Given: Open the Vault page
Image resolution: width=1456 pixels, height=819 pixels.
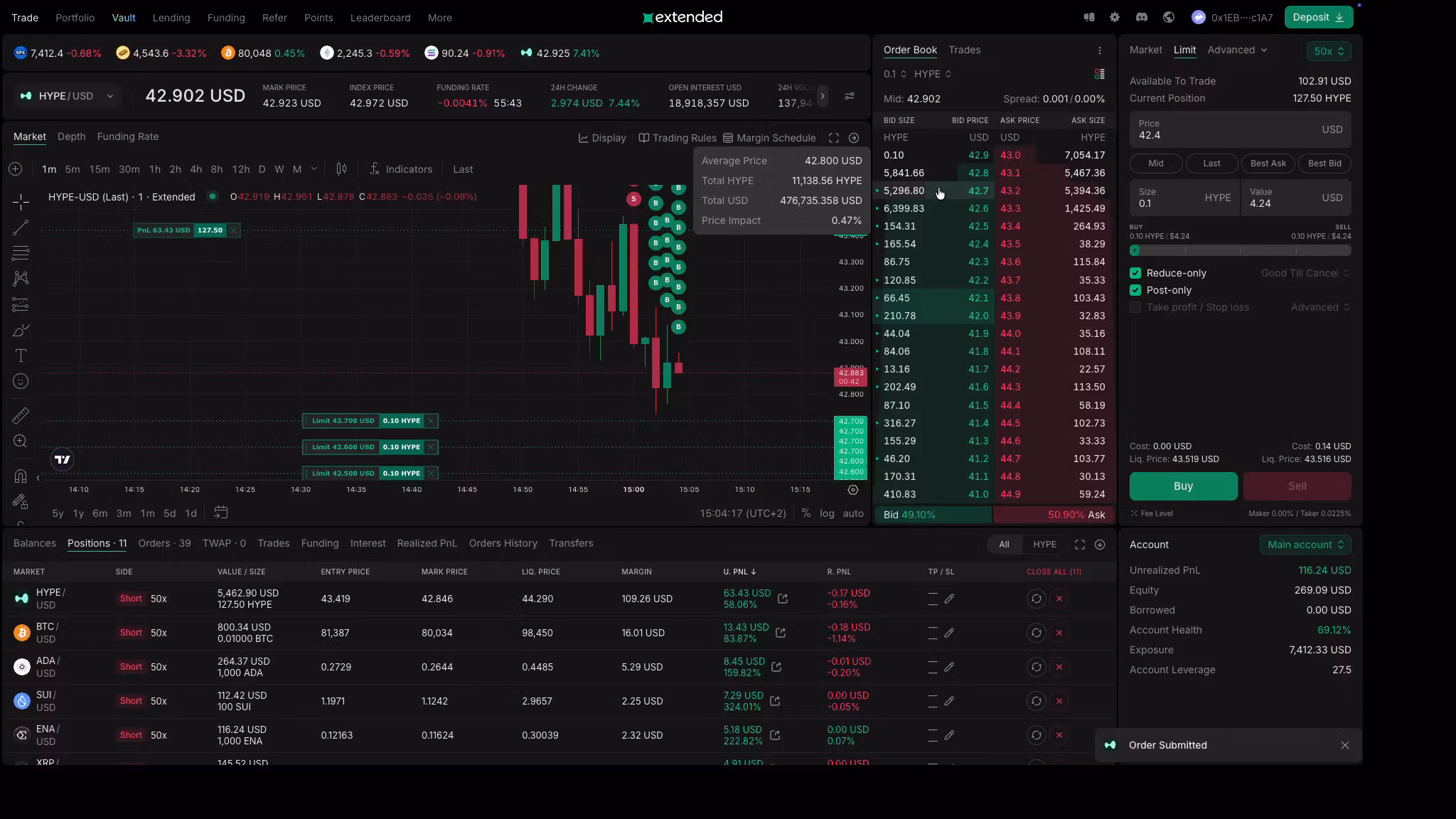Looking at the screenshot, I should click(124, 18).
